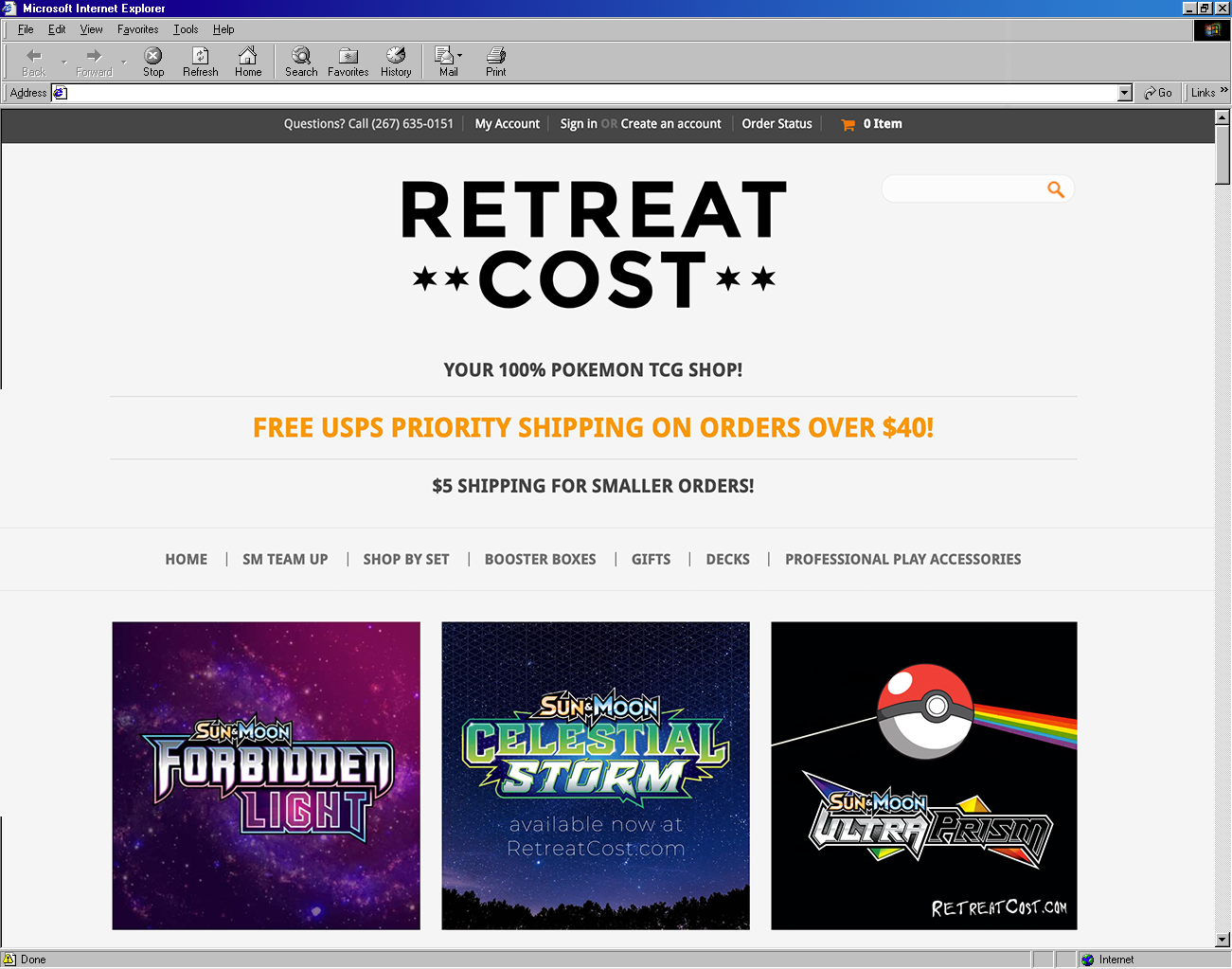
Task: Click the scrollbar up arrow
Action: 1223,117
